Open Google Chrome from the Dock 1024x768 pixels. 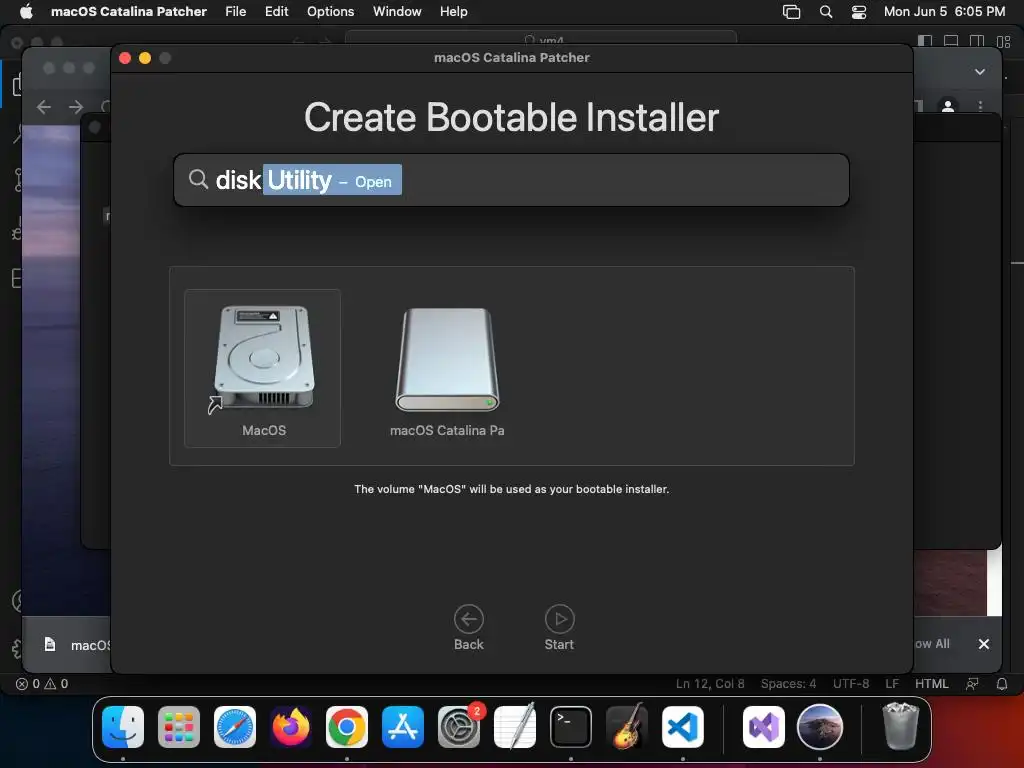point(347,727)
